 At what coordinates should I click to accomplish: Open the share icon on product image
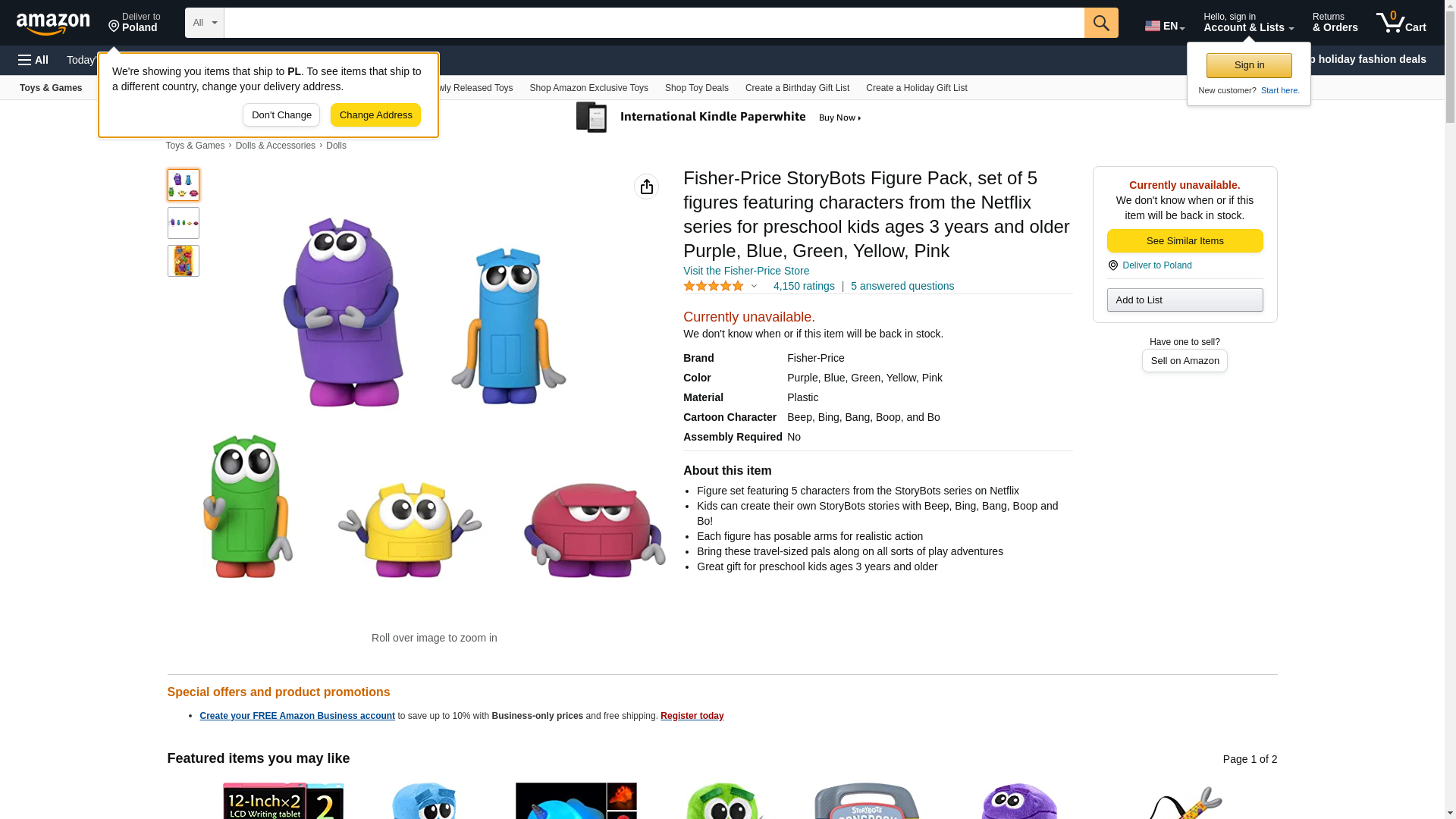click(646, 187)
